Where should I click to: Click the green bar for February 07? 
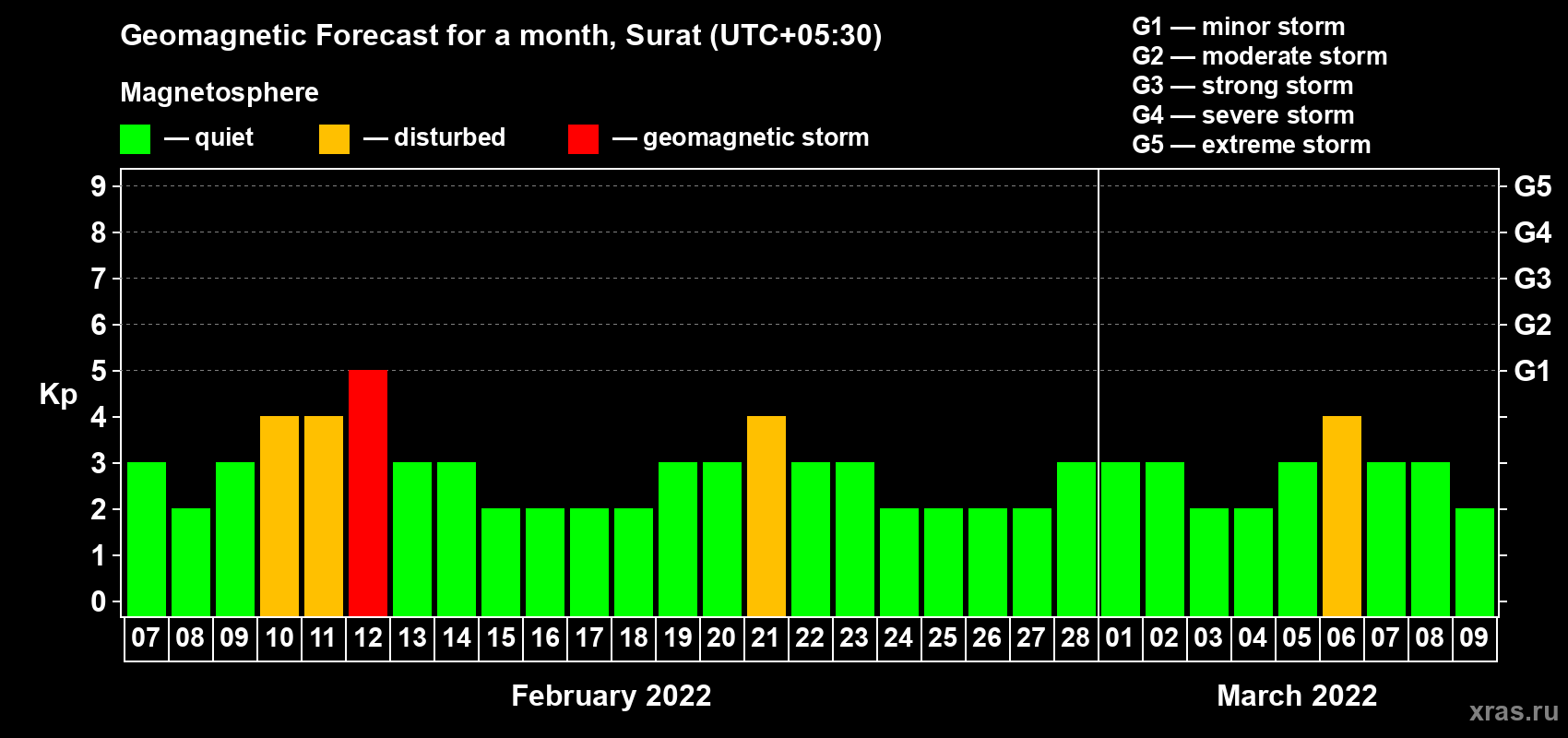pyautogui.click(x=147, y=540)
